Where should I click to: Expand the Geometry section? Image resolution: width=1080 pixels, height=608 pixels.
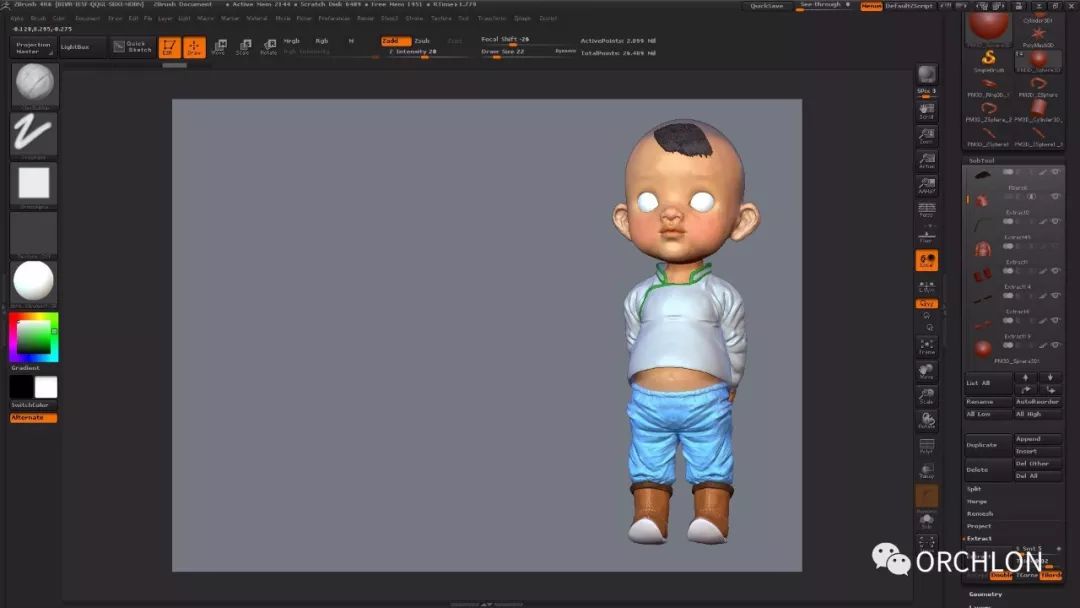(984, 594)
